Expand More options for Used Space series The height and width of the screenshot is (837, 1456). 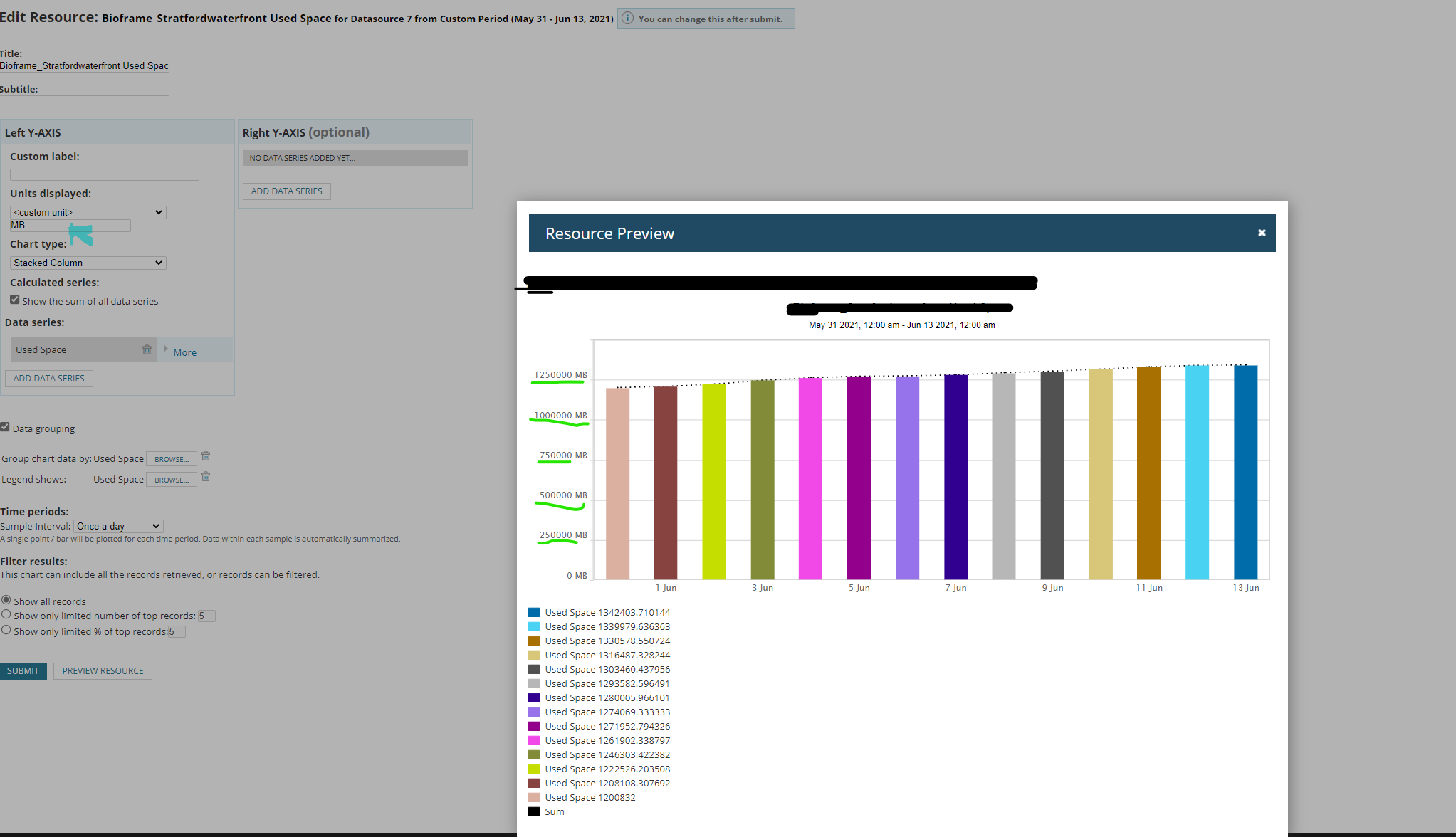point(184,352)
